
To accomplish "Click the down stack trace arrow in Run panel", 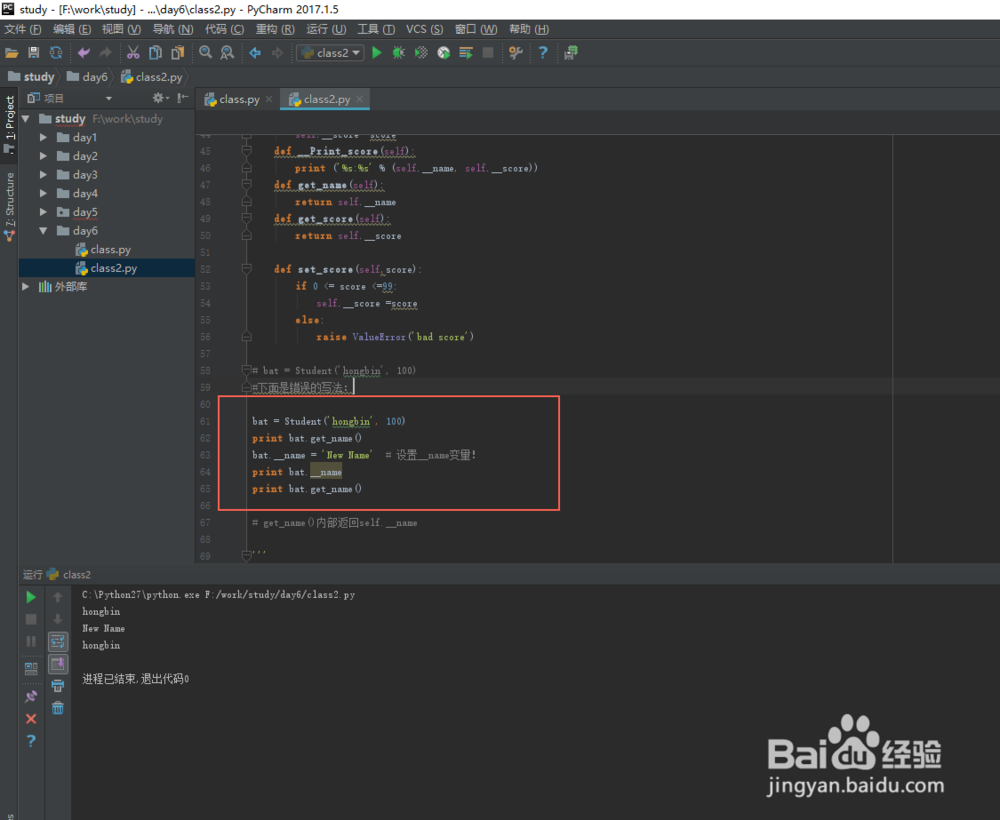I will click(x=57, y=619).
